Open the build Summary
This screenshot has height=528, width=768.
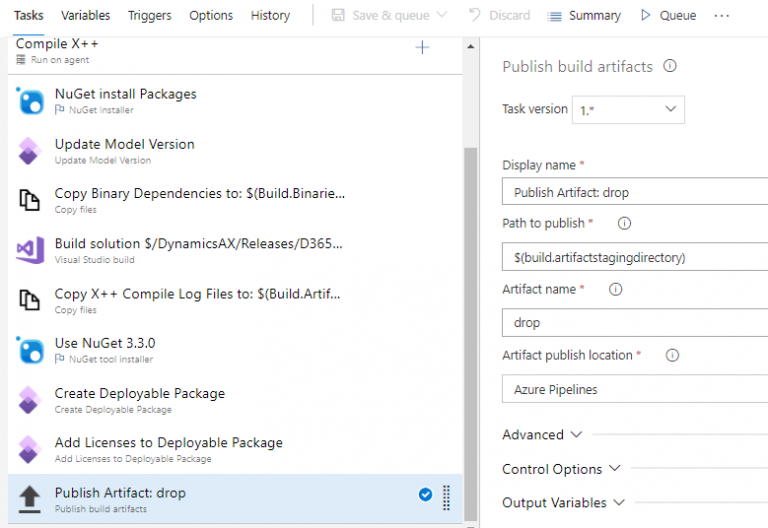coord(584,15)
